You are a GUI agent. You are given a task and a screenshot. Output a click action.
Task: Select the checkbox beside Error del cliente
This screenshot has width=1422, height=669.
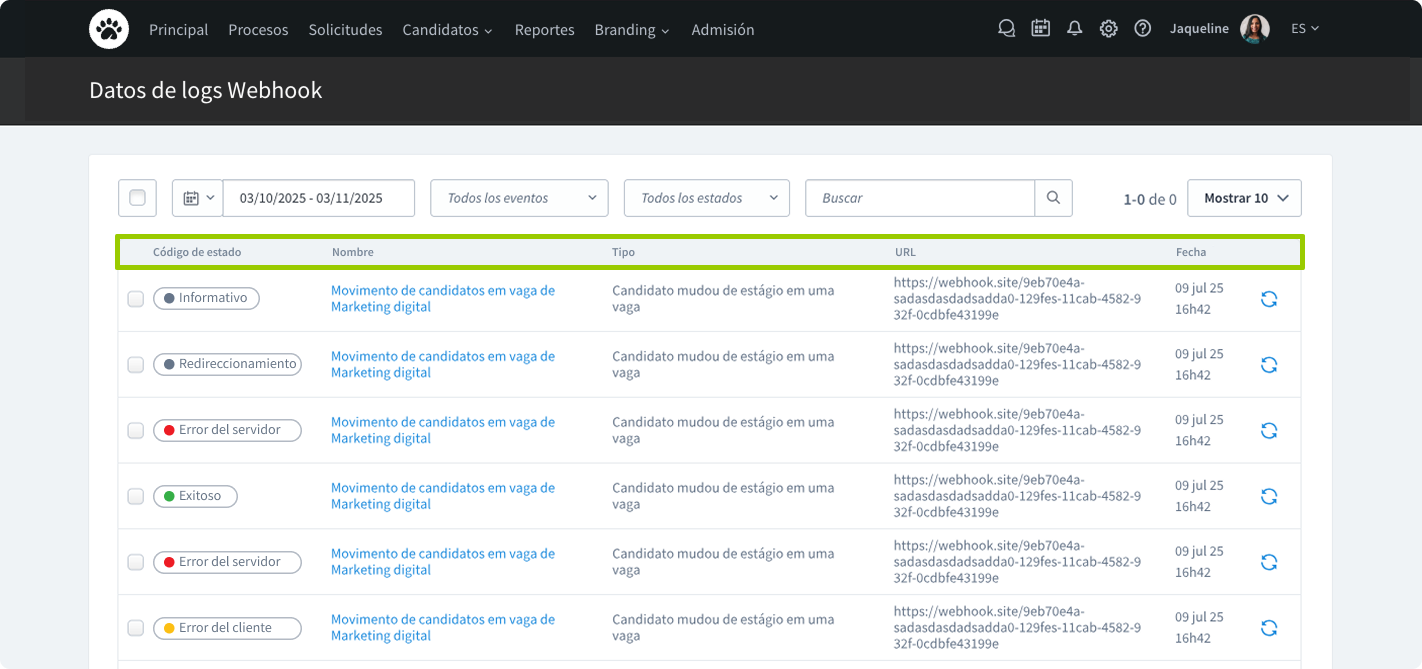136,628
